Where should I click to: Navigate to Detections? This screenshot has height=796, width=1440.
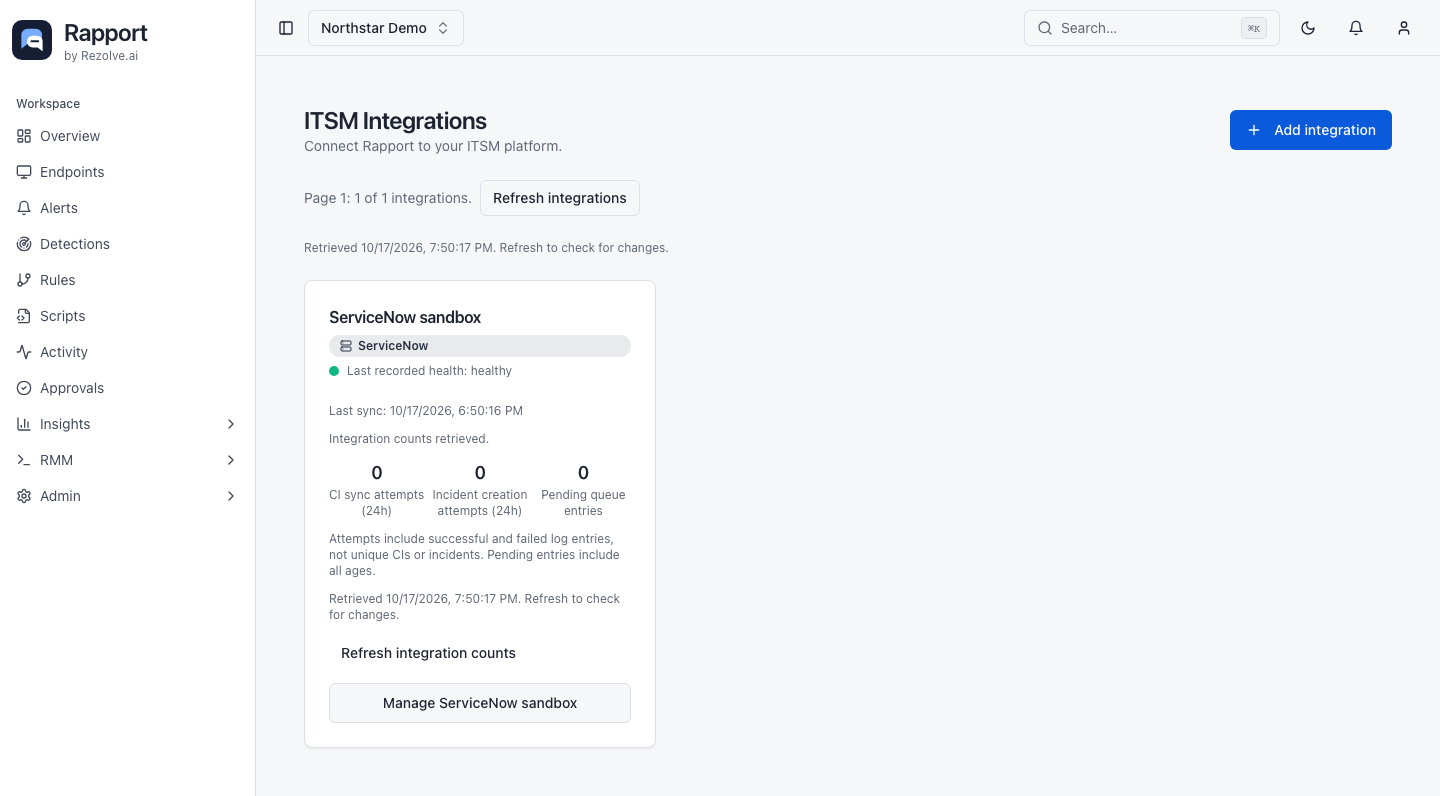128,244
